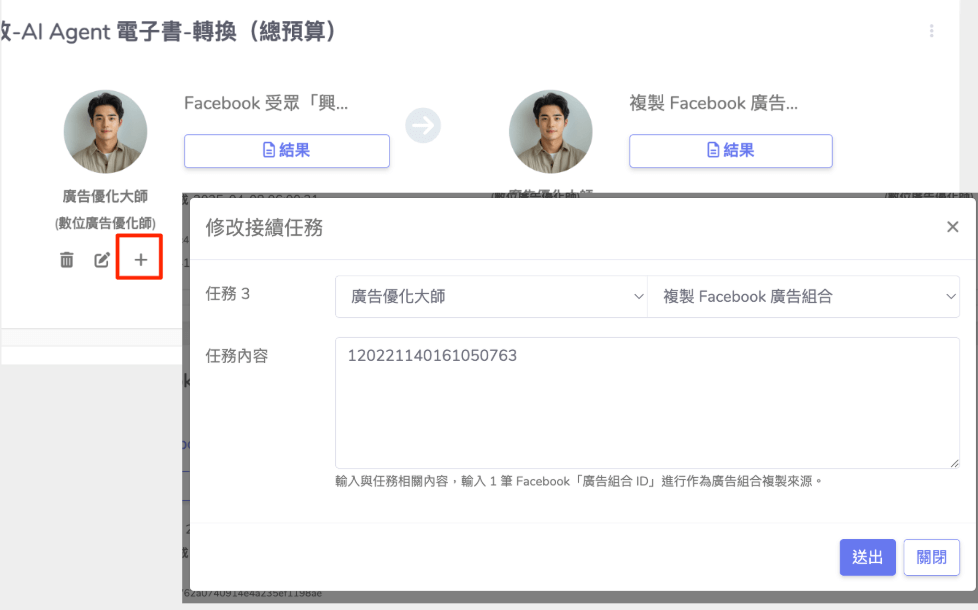Click the plus icon to add task

point(140,260)
